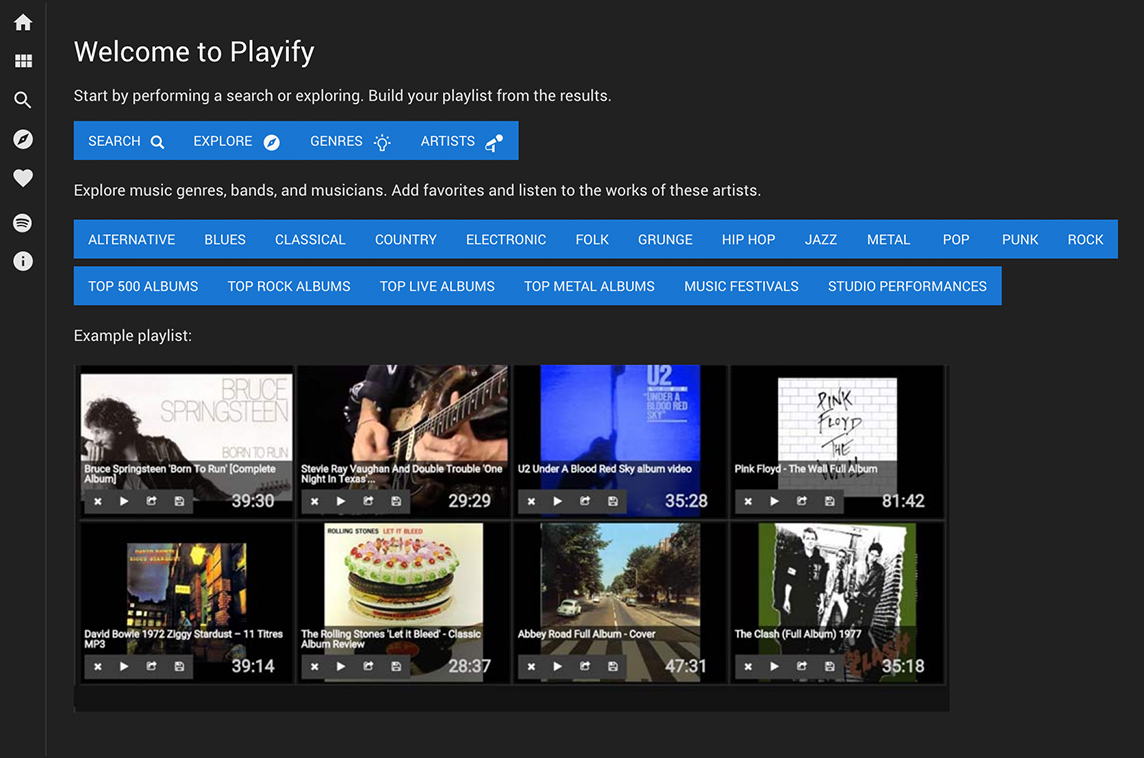Save the U2 Under A Blood Red Sky item

(612, 501)
